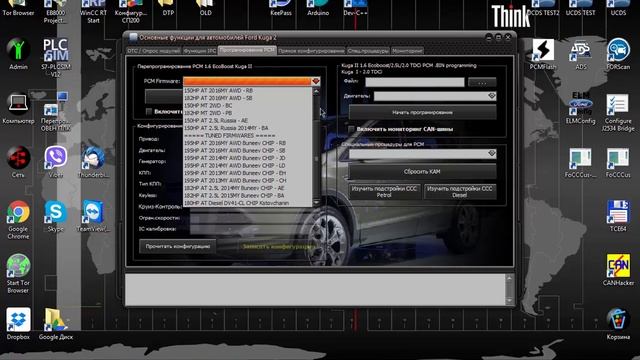Open the PCMFlash desktop shortcut
Screen dimensions: 640x360
[543, 54]
